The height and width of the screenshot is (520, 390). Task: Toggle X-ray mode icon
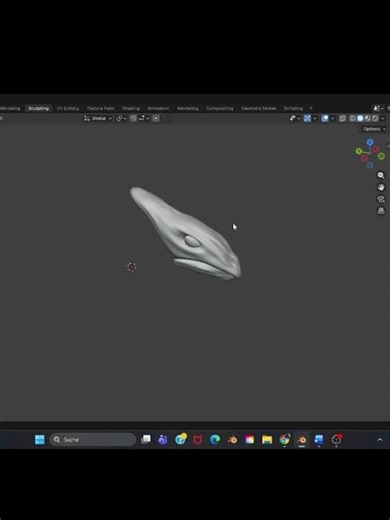(x=343, y=118)
